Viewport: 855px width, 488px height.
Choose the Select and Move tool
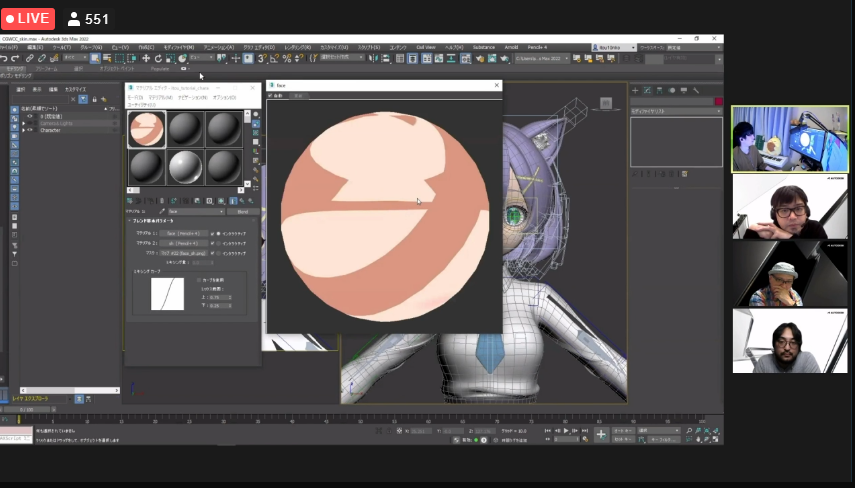tap(146, 58)
